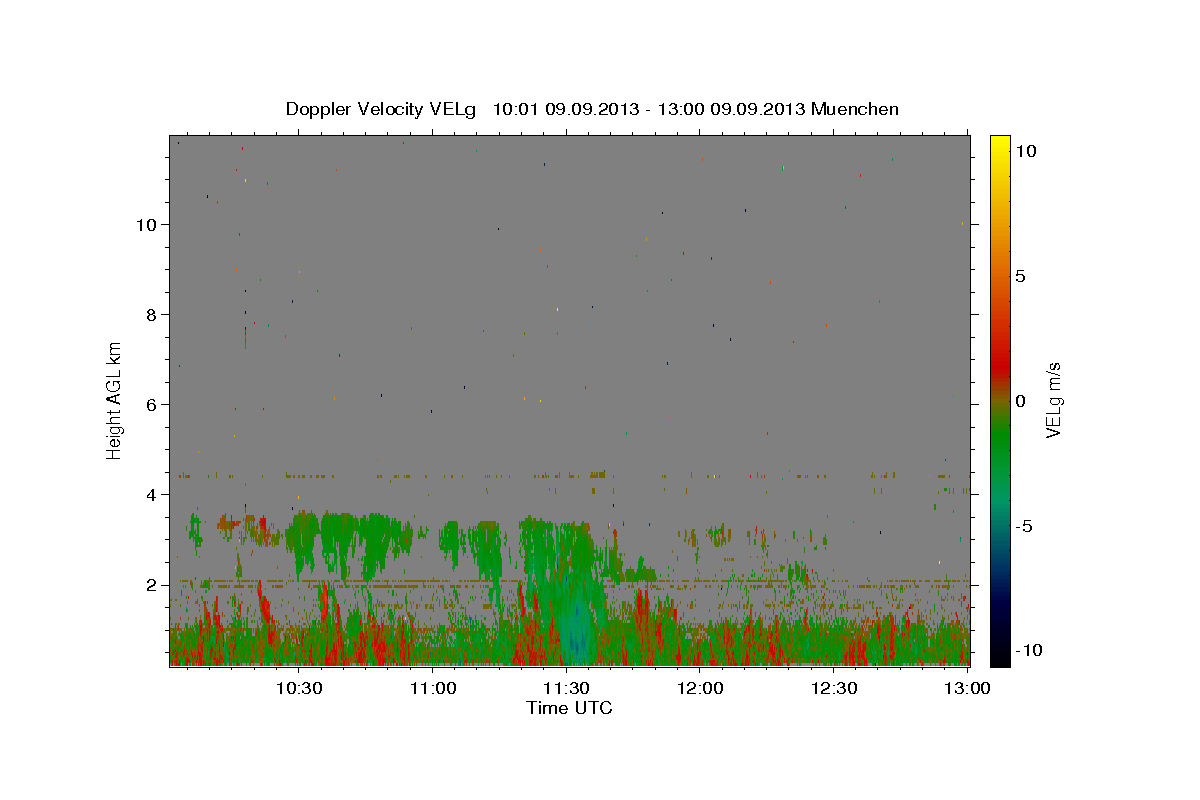The image size is (1200, 800).
Task: Select the 11:00 time tick label
Action: coord(432,688)
